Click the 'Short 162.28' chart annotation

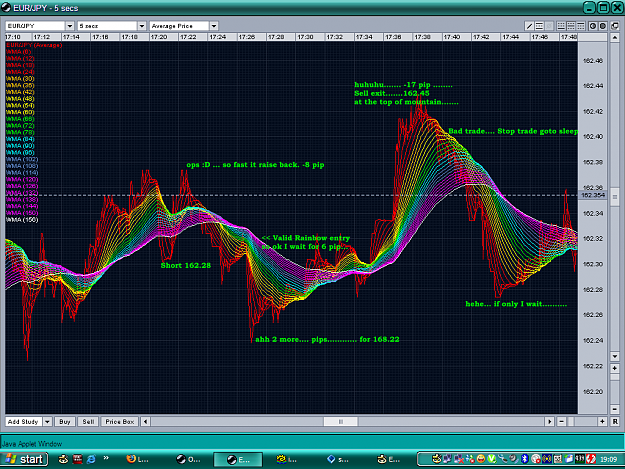tap(186, 265)
